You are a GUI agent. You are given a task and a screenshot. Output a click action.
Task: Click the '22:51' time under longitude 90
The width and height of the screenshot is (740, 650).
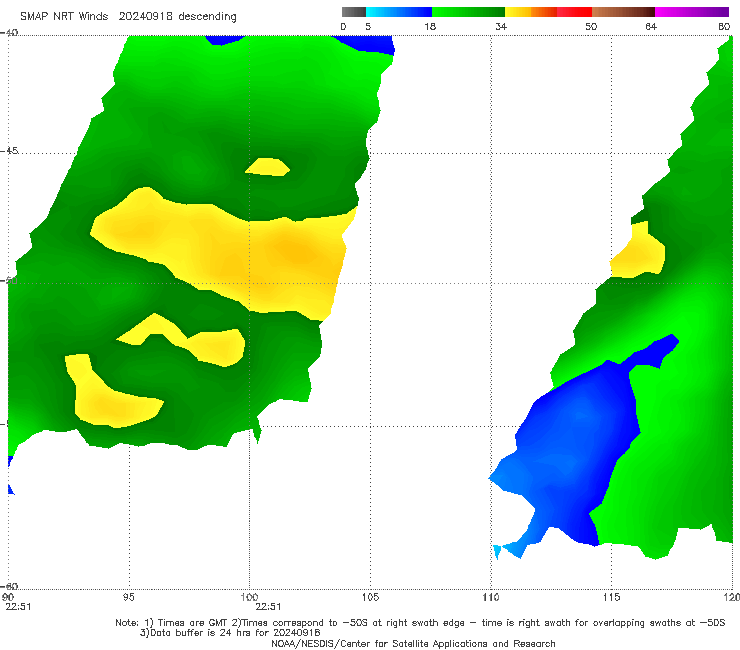18,607
